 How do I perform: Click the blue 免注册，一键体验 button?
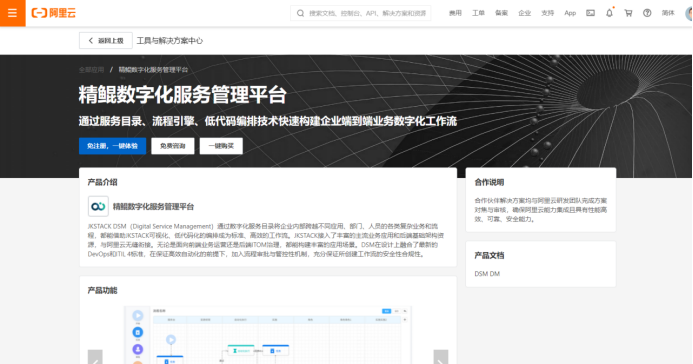point(112,146)
